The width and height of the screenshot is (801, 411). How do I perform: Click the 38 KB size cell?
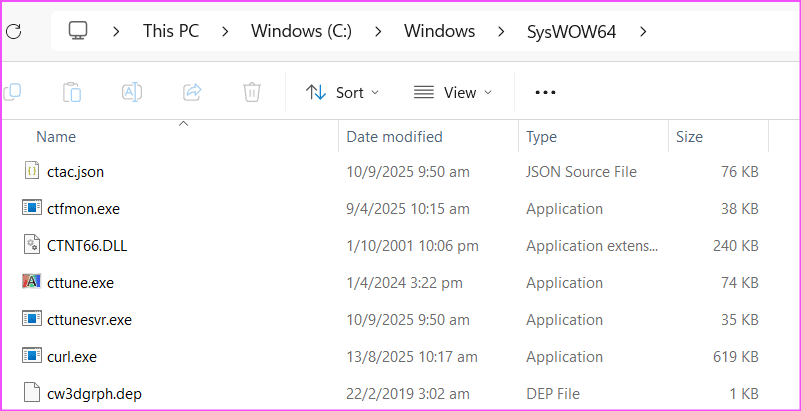[740, 209]
